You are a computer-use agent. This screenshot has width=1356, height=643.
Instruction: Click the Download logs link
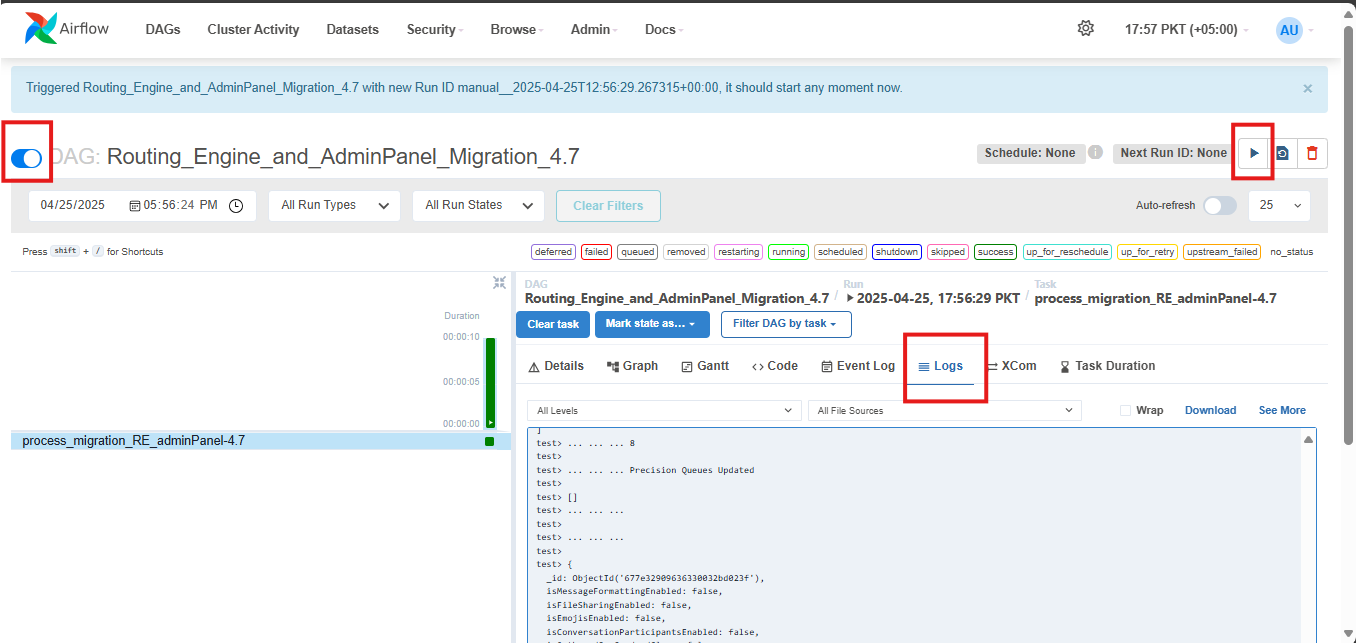pyautogui.click(x=1210, y=410)
